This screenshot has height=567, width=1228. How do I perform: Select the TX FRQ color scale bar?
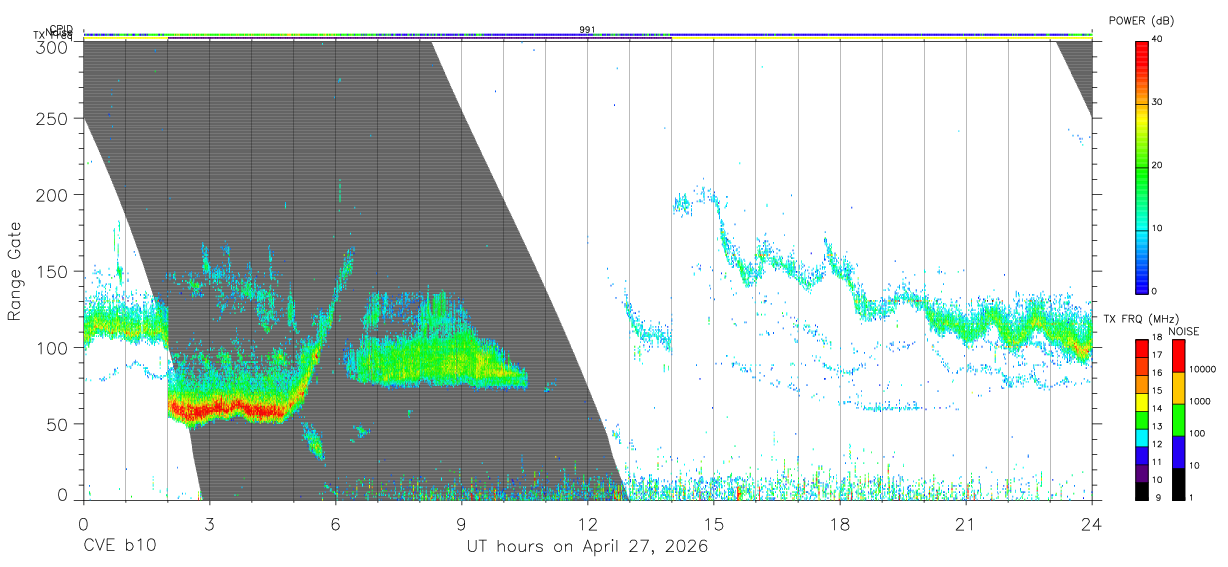coord(1142,418)
